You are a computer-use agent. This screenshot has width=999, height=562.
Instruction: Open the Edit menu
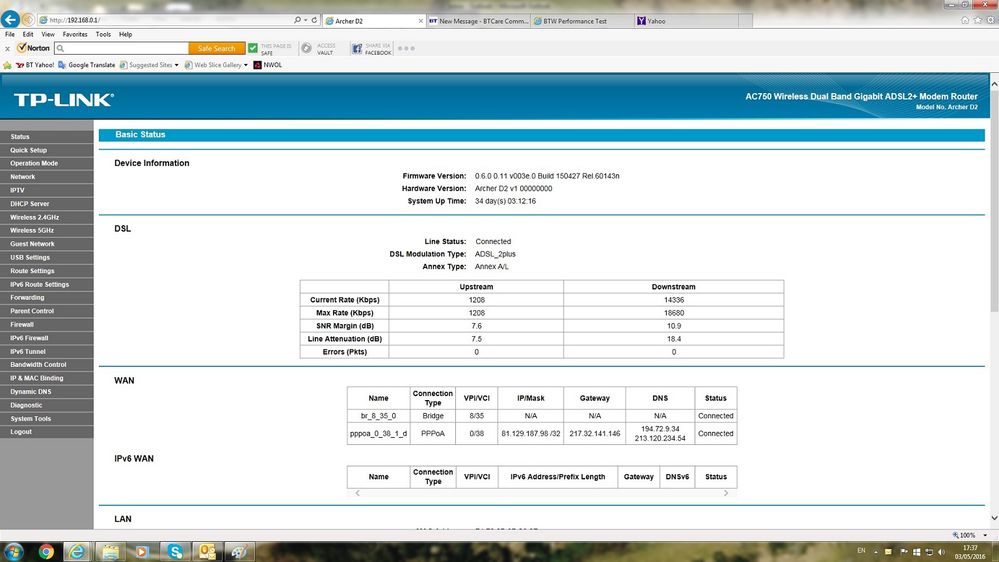click(28, 34)
